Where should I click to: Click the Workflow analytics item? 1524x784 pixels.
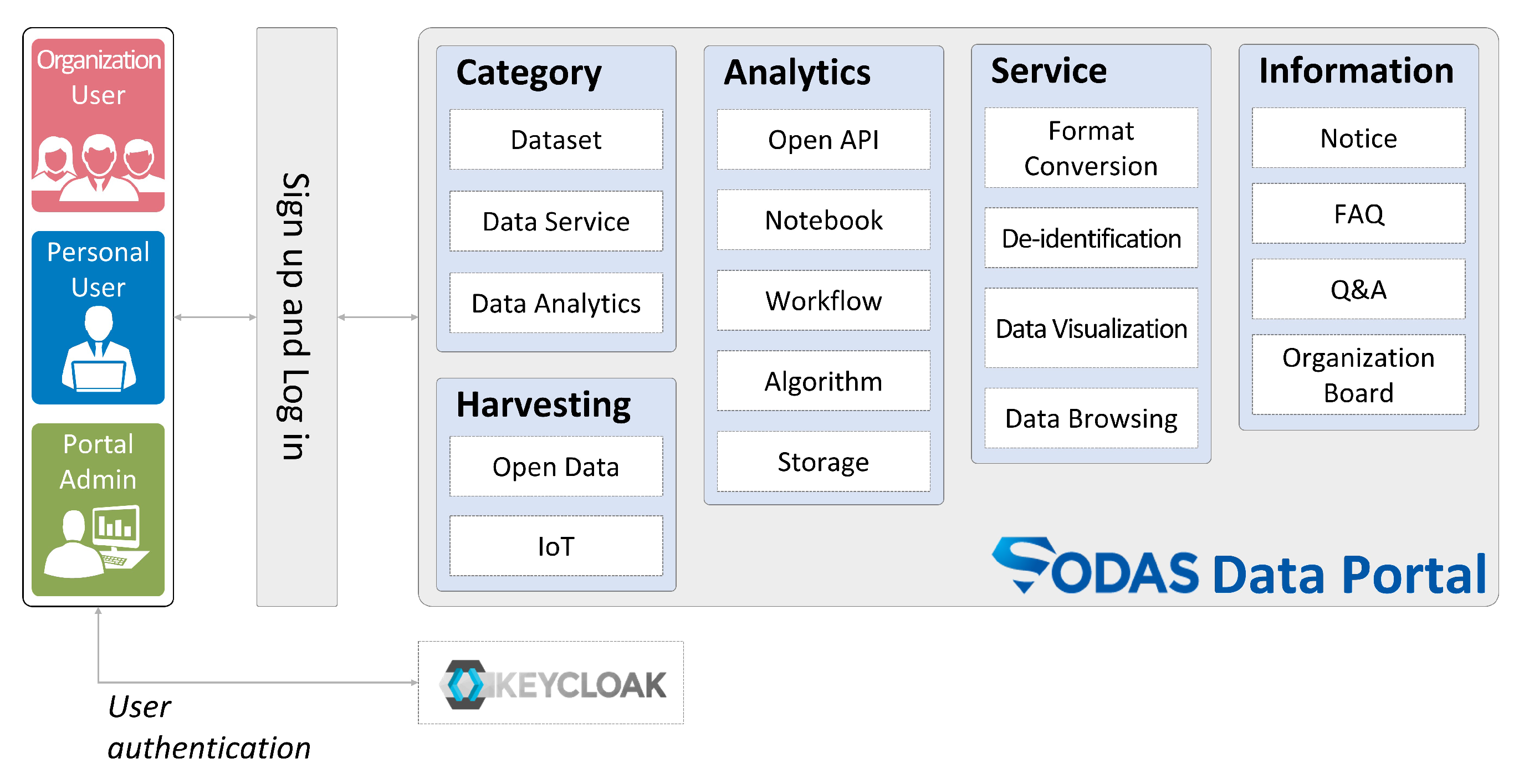click(823, 301)
